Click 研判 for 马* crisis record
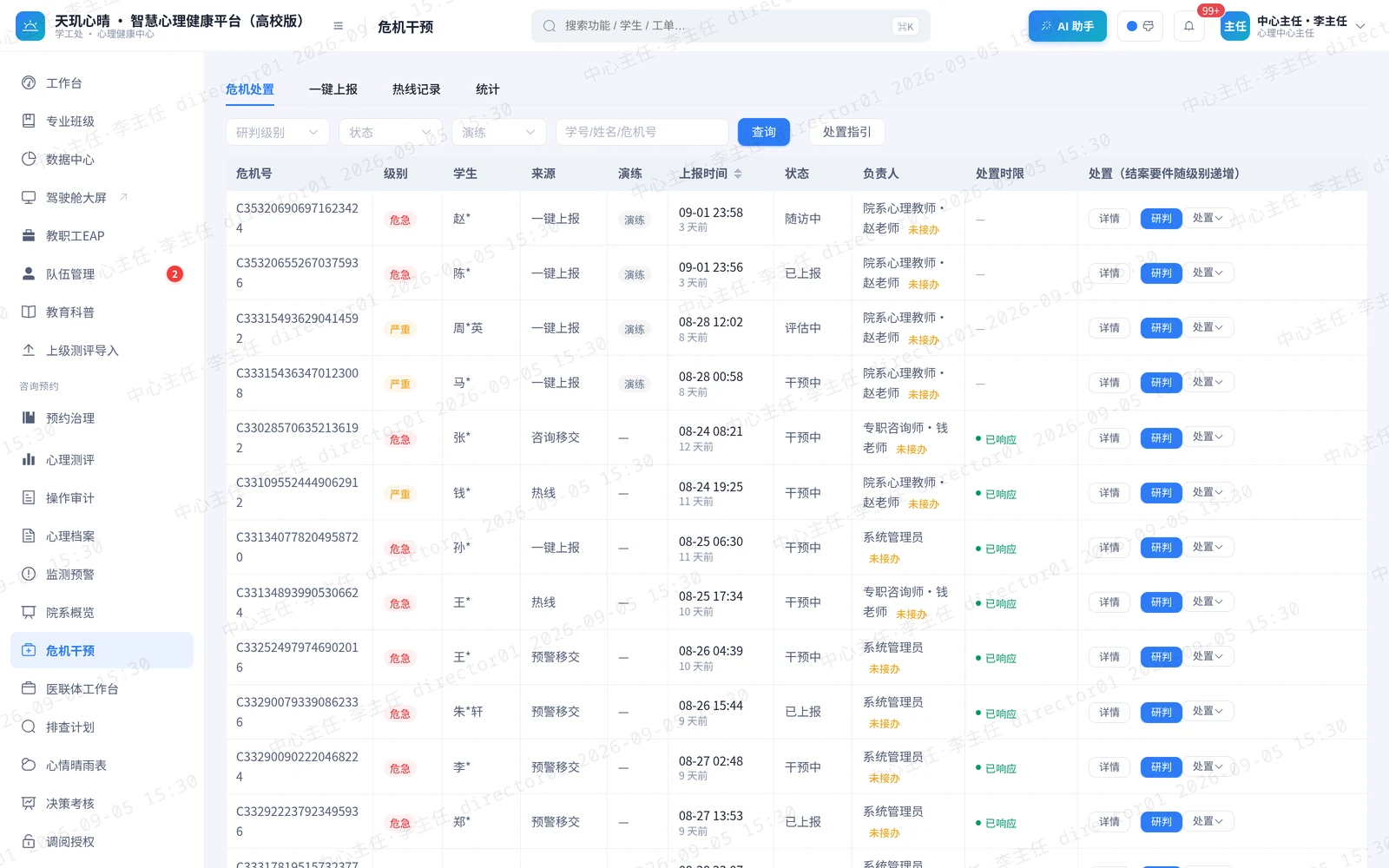The image size is (1389, 868). pos(1162,383)
